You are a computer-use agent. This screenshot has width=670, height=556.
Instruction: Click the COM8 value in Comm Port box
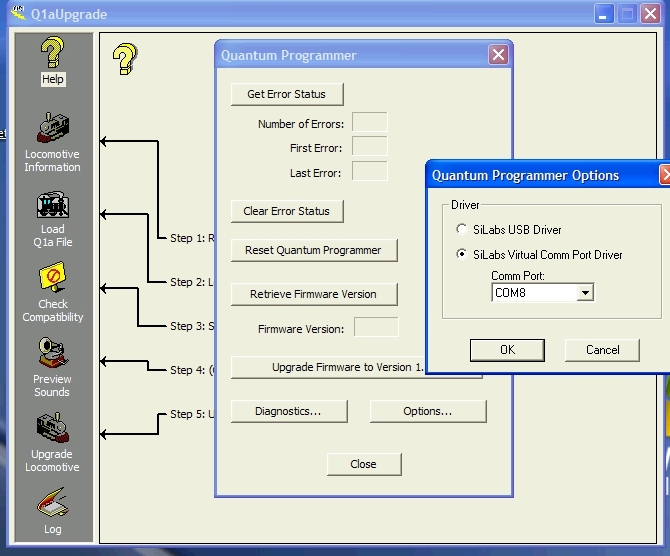tap(510, 293)
